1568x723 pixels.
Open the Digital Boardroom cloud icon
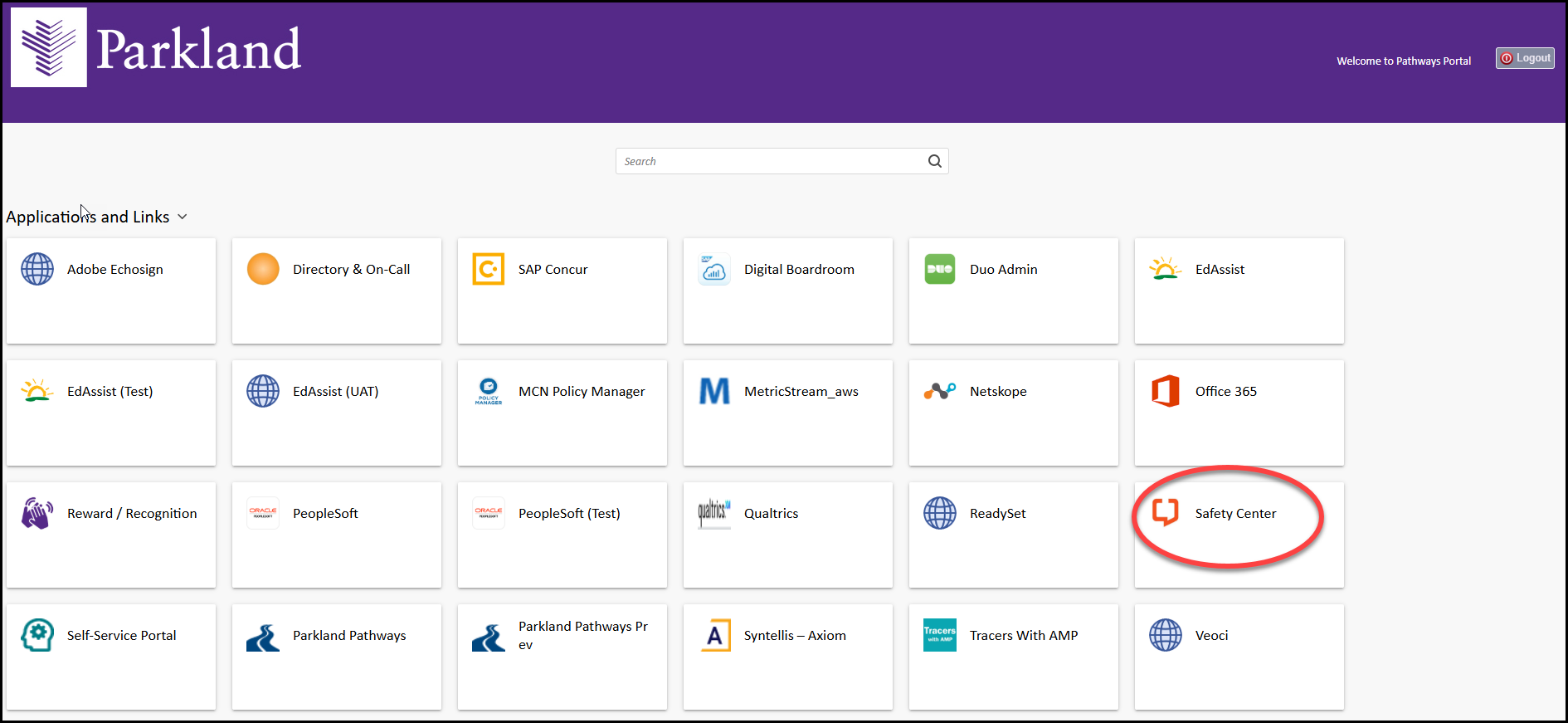click(x=714, y=269)
